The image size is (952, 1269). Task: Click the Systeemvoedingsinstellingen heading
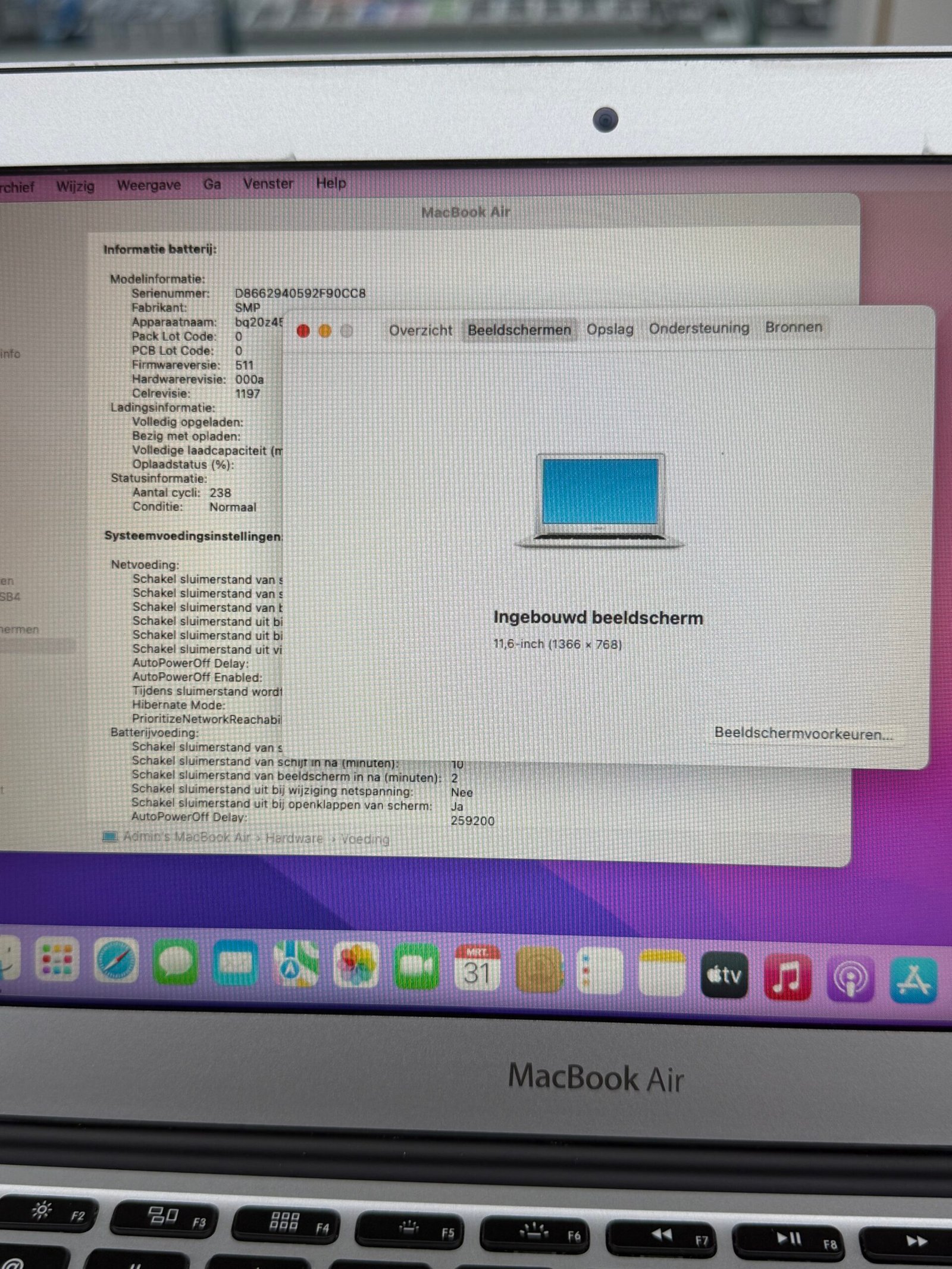coord(193,536)
